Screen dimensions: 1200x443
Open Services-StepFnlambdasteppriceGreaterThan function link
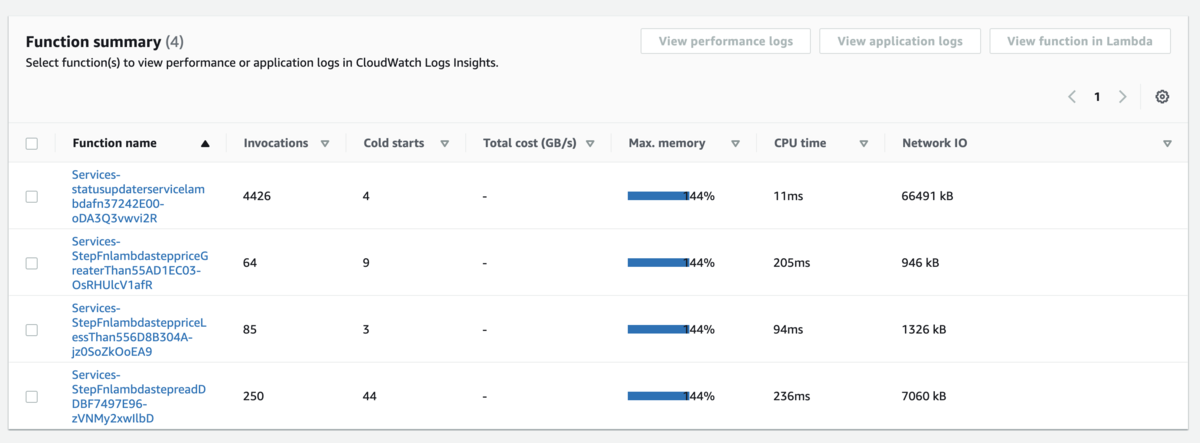point(140,263)
